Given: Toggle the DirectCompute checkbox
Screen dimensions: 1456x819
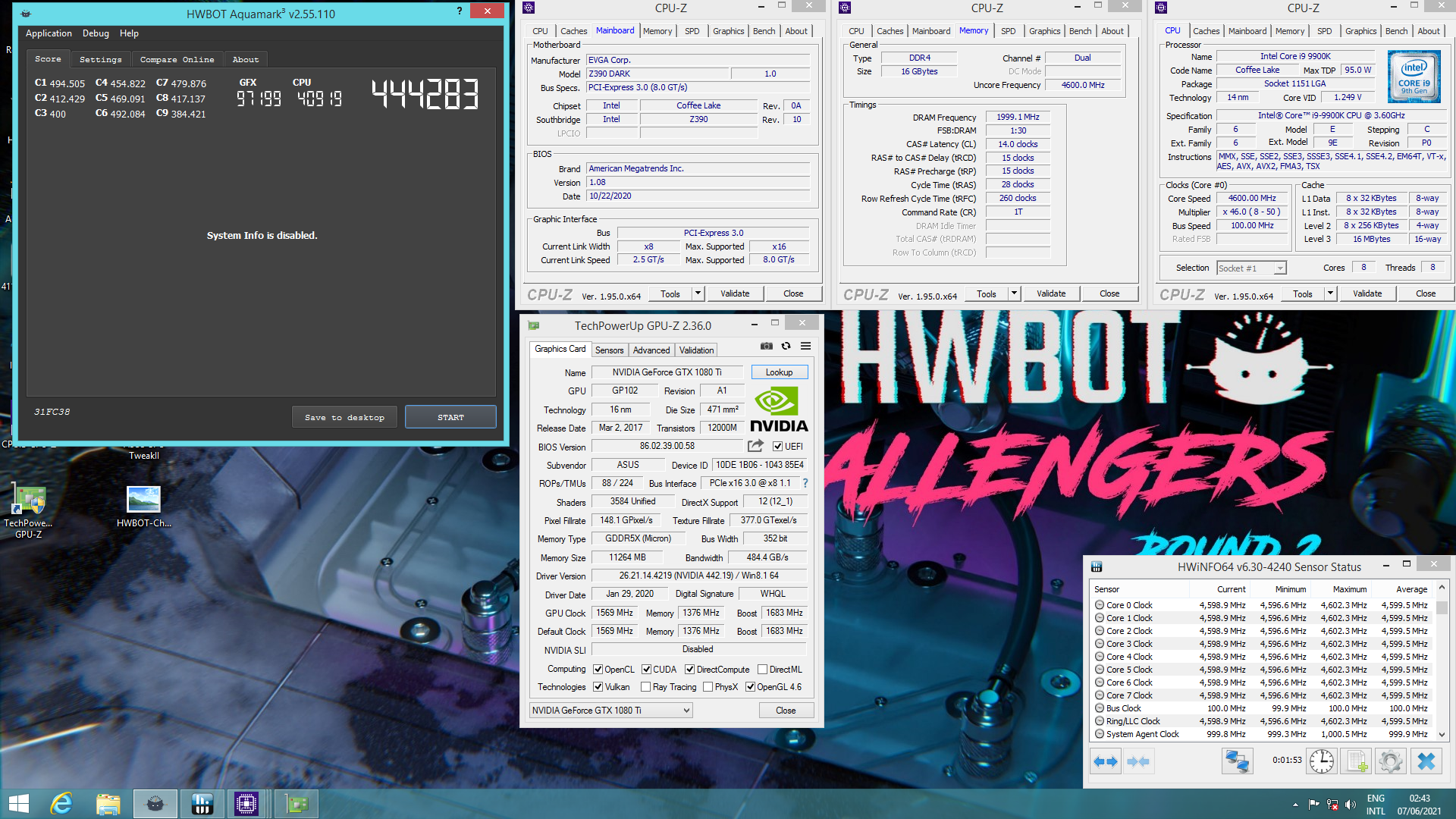Looking at the screenshot, I should (x=690, y=670).
